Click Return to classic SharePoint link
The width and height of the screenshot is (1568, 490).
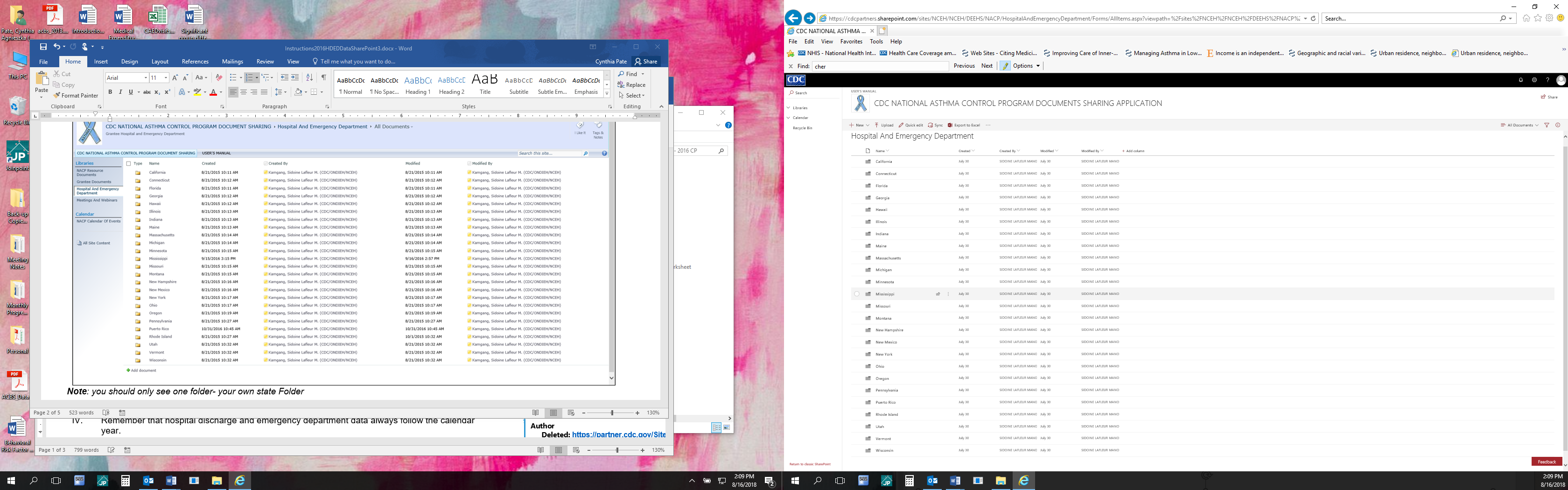(810, 464)
